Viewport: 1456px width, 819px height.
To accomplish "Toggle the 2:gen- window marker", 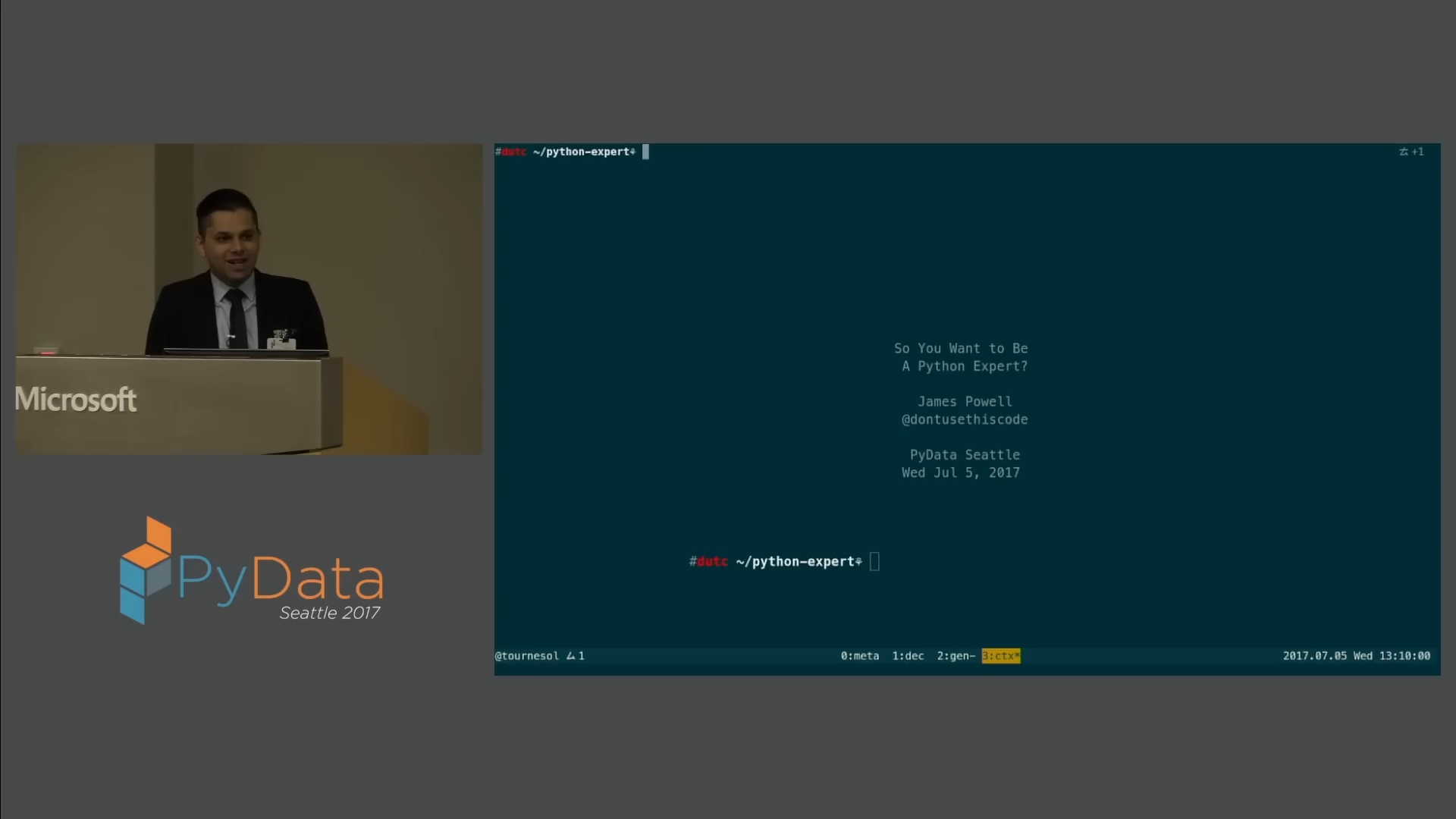I will [x=955, y=655].
